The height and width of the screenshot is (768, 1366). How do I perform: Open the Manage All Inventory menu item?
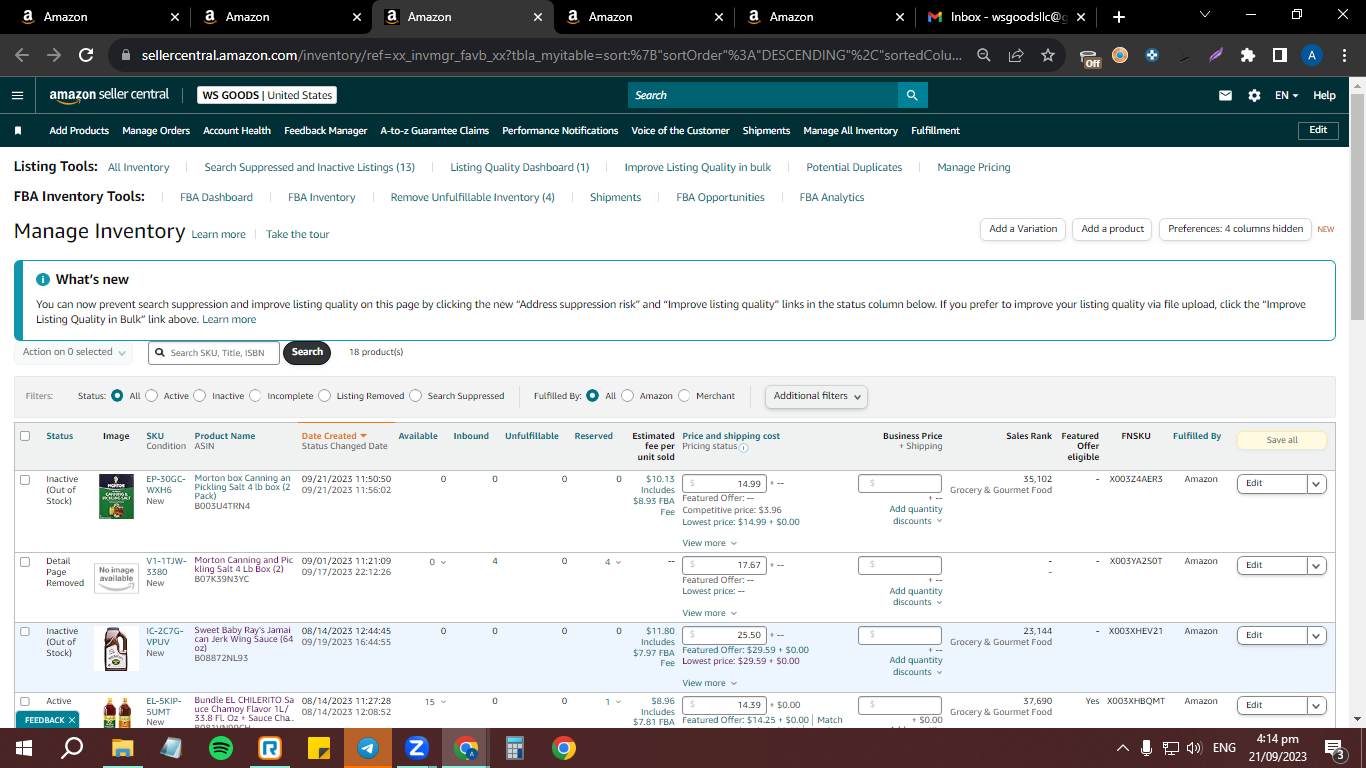click(x=850, y=131)
